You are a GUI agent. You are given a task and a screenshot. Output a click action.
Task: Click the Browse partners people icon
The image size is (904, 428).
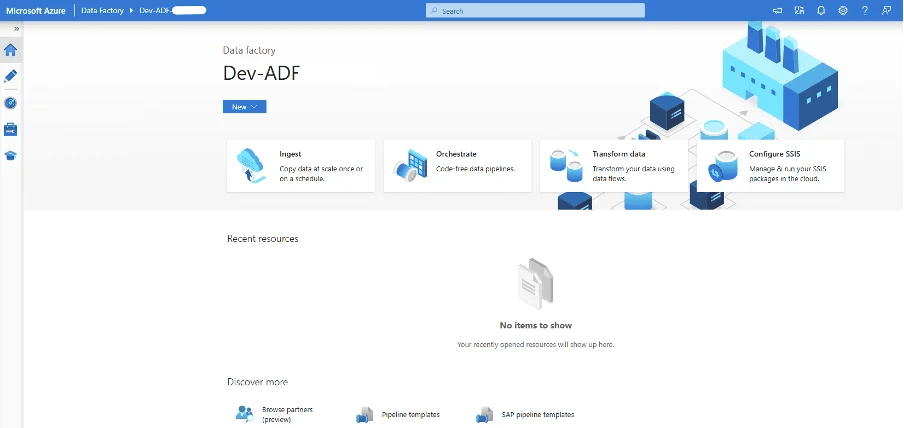click(245, 414)
